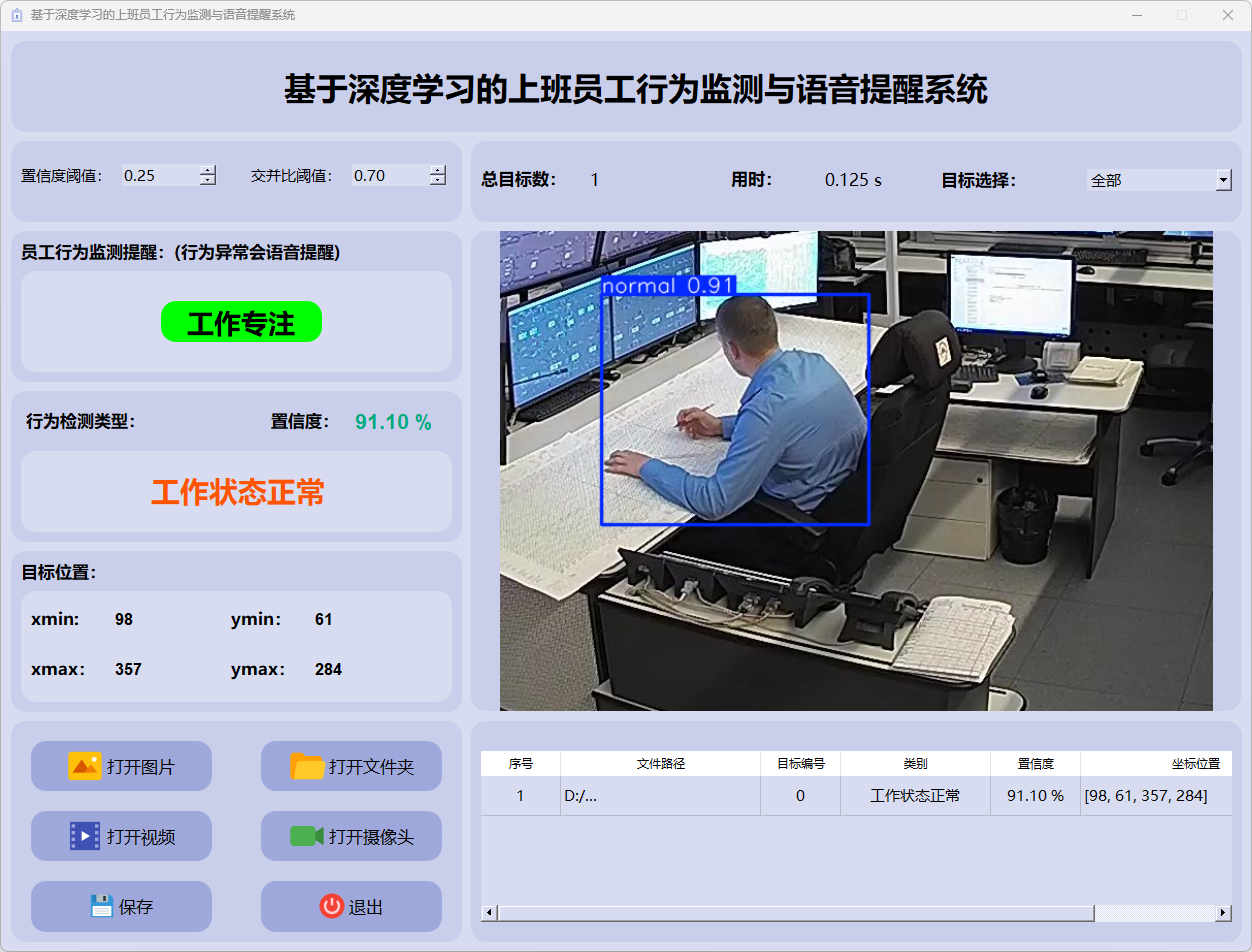Increase the 交并比阈值 value with up arrow
1252x952 pixels.
[438, 170]
